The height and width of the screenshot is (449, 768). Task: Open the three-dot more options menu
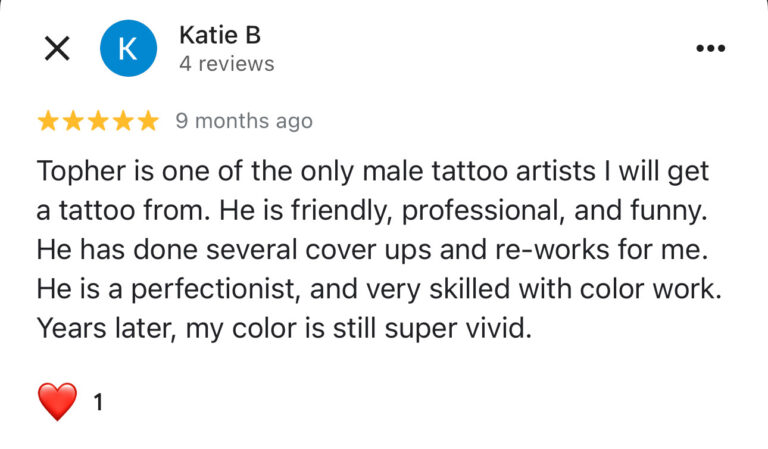pos(710,48)
